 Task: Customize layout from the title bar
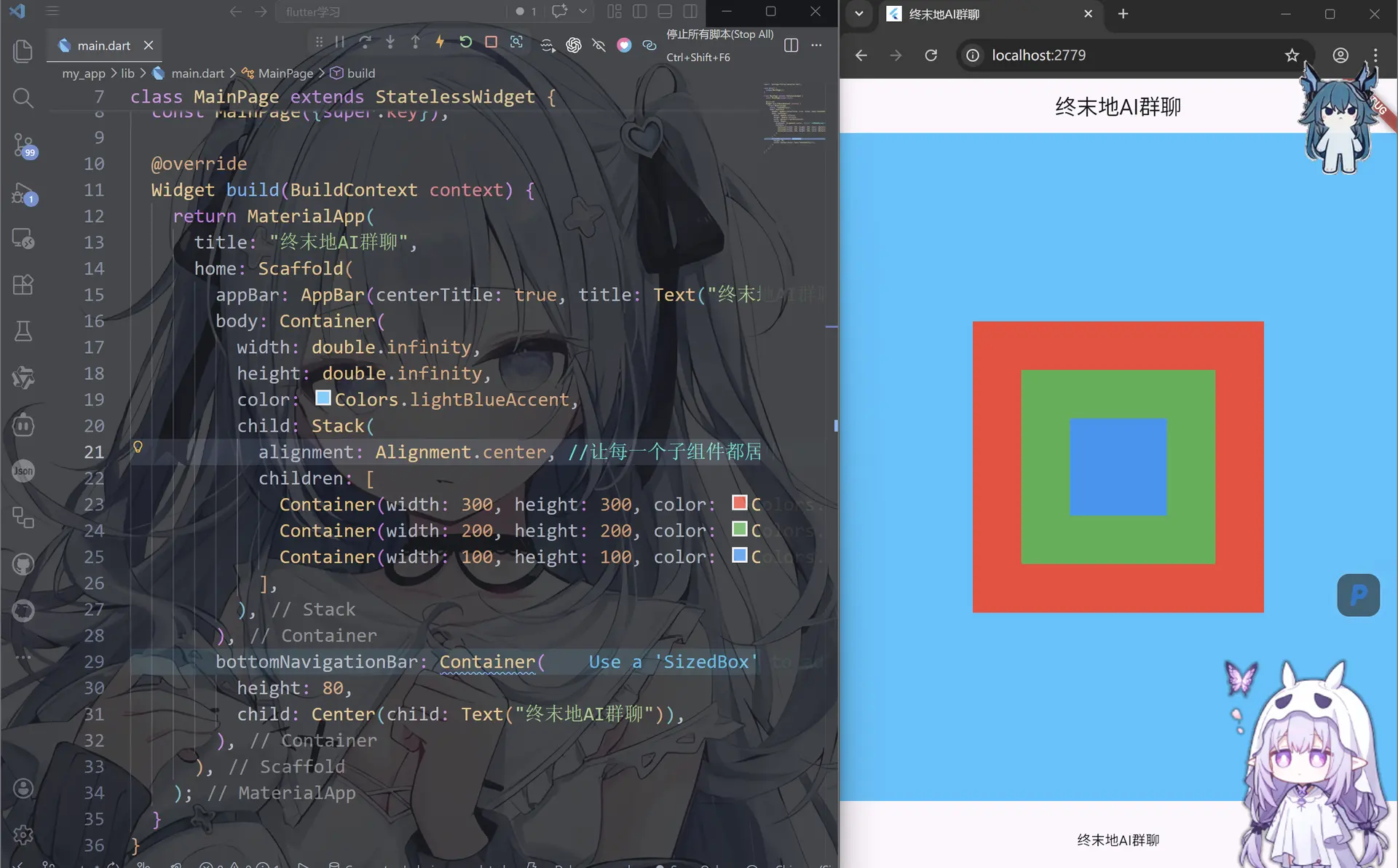[x=615, y=12]
